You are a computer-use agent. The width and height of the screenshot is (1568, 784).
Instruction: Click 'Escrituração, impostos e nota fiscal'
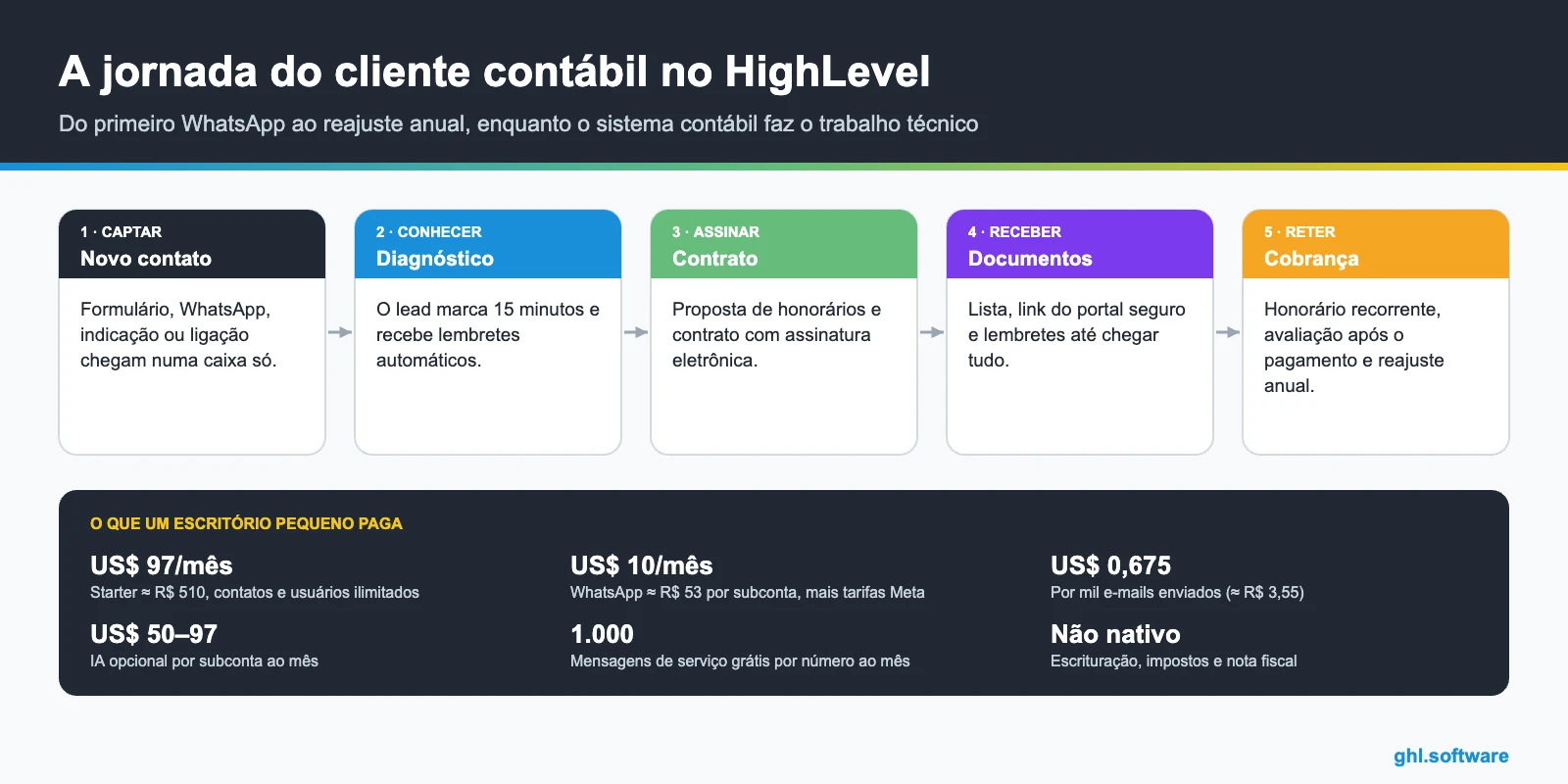coord(1173,661)
